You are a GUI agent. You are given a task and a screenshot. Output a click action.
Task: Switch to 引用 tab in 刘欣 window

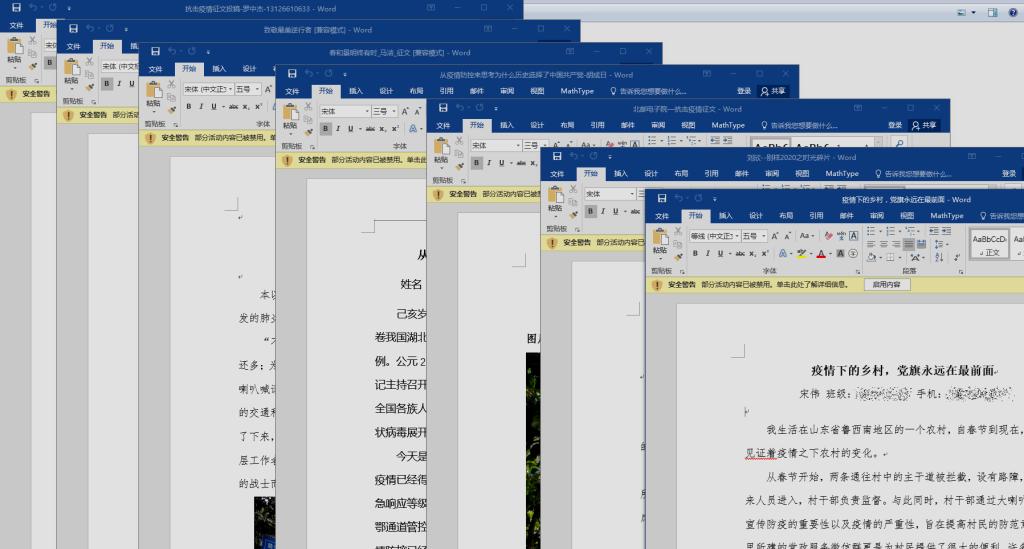click(x=711, y=173)
